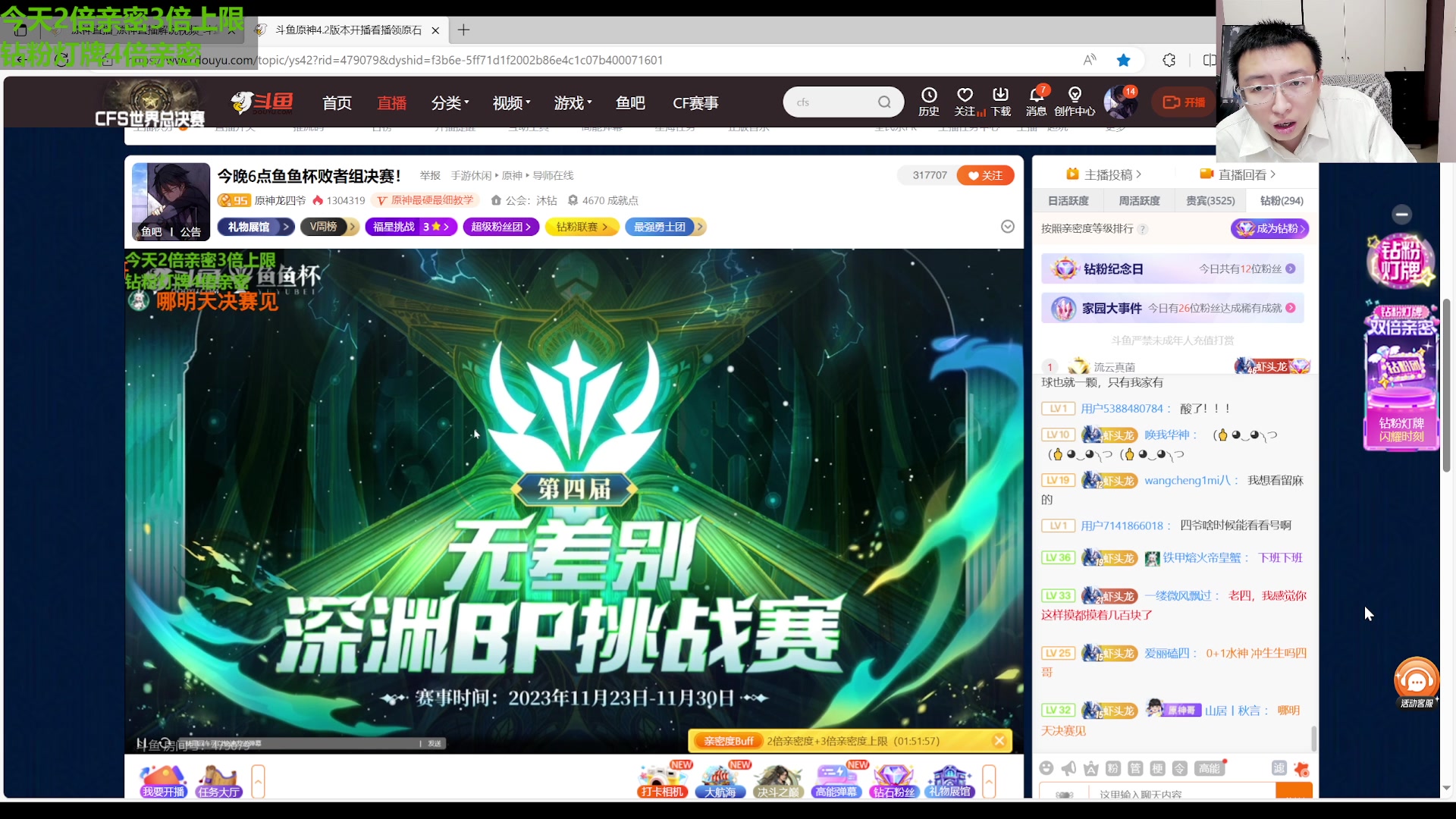Open 打卡相机 activity icon

click(x=663, y=781)
